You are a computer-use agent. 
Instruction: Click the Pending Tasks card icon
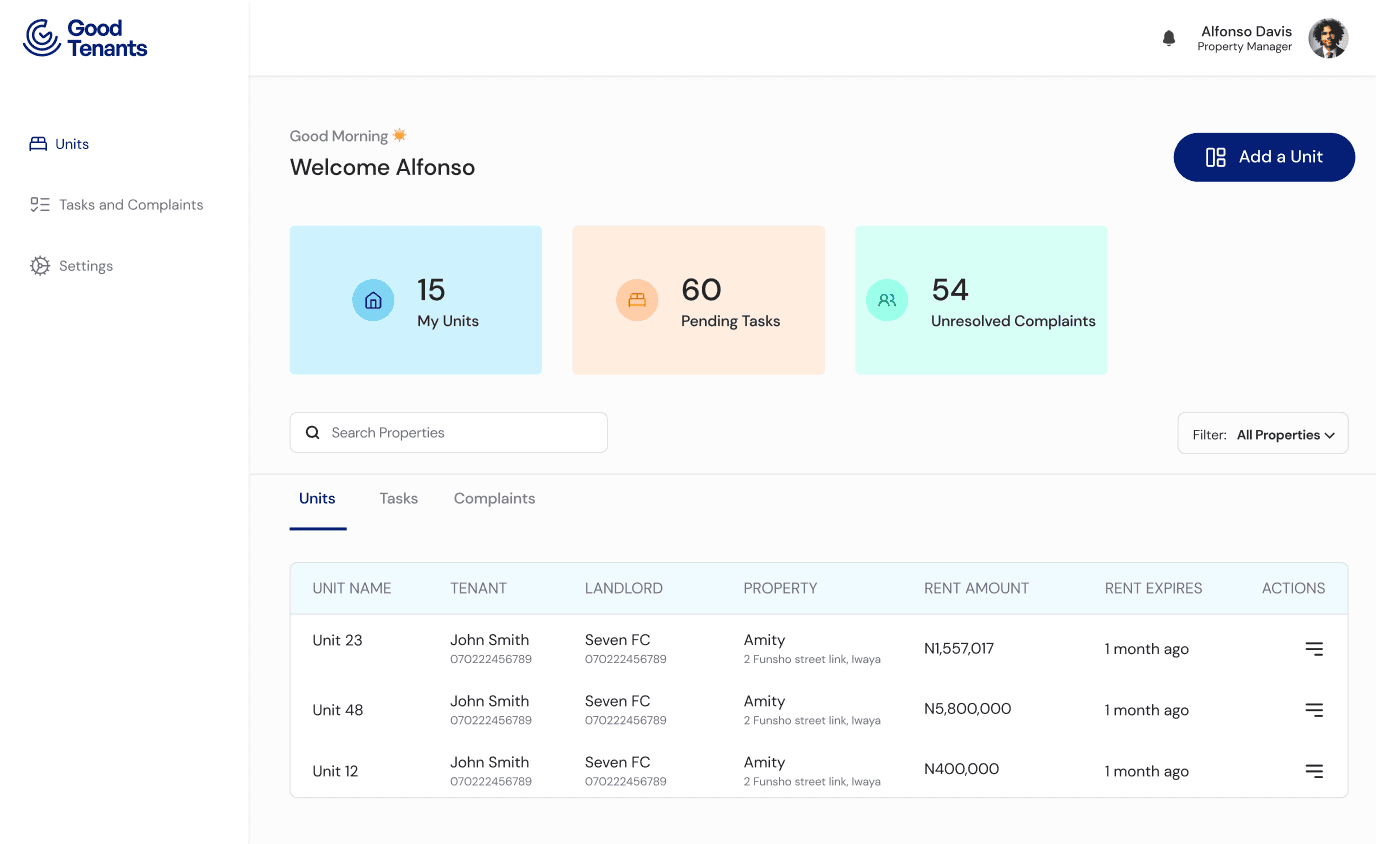(x=637, y=300)
